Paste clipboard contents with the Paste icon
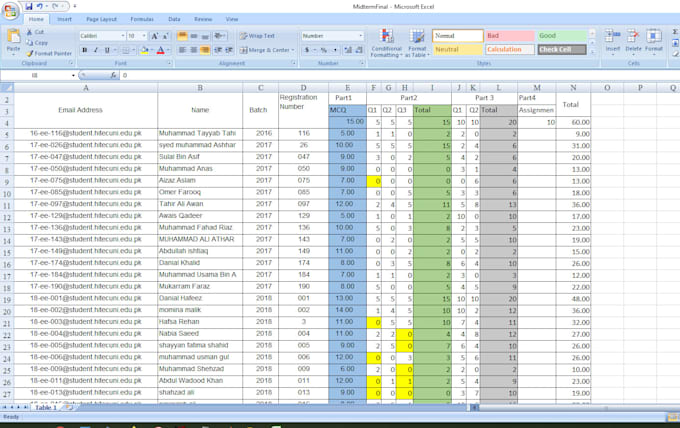The width and height of the screenshot is (680, 428). tap(13, 38)
